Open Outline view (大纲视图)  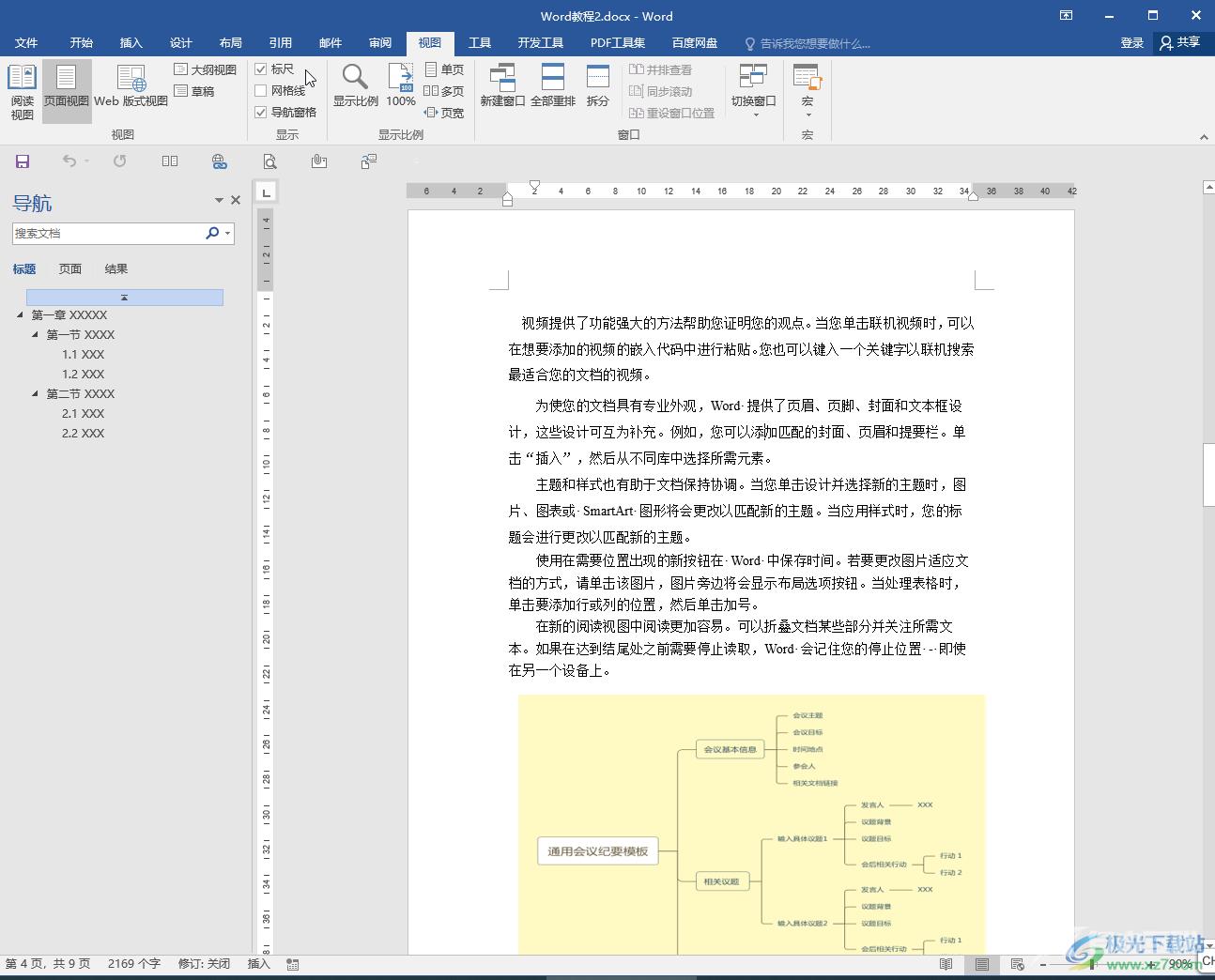tap(206, 69)
